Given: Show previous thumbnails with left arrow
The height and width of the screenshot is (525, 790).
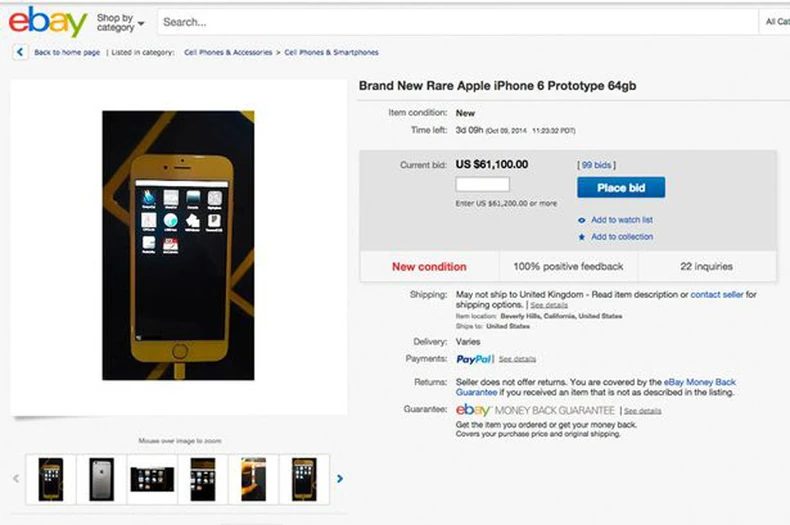Looking at the screenshot, I should (x=16, y=479).
